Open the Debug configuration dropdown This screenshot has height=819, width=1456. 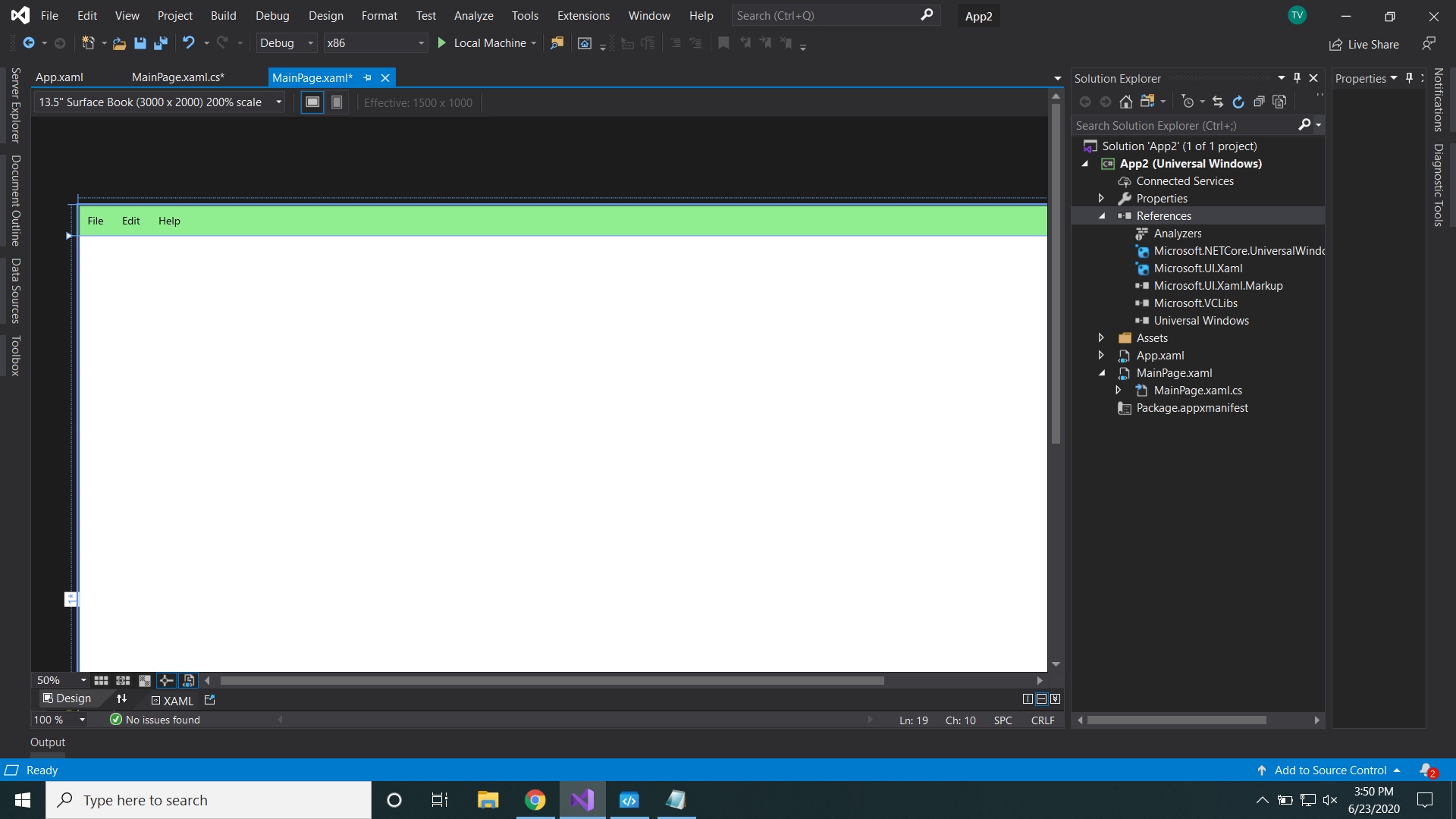(310, 43)
